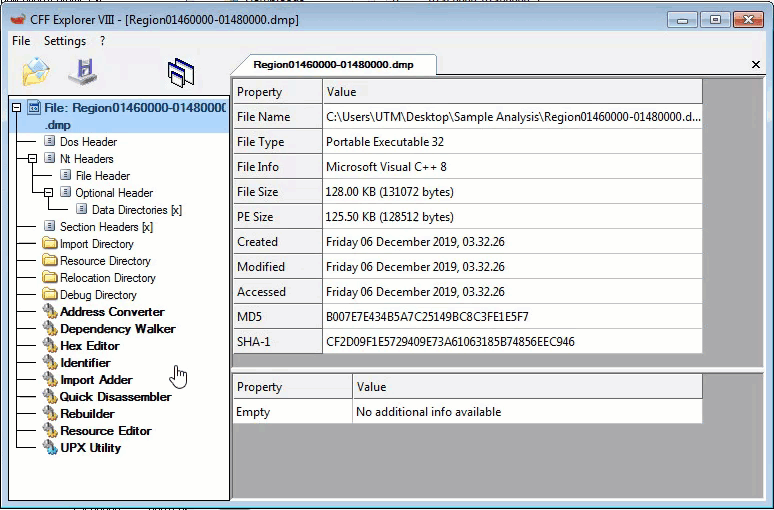Click the Data Directories page icon
This screenshot has height=510, width=774.
coord(81,209)
